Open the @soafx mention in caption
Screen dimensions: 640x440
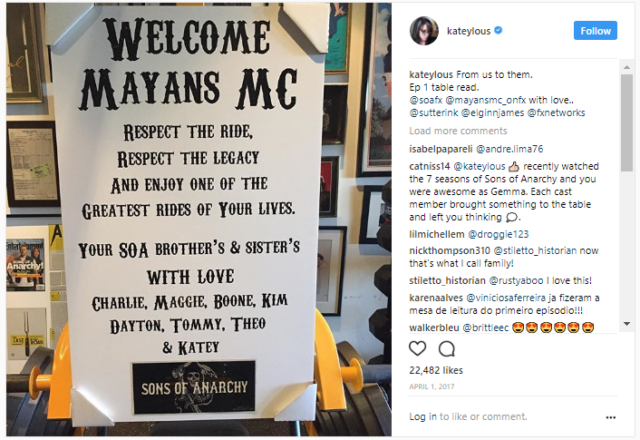click(426, 100)
